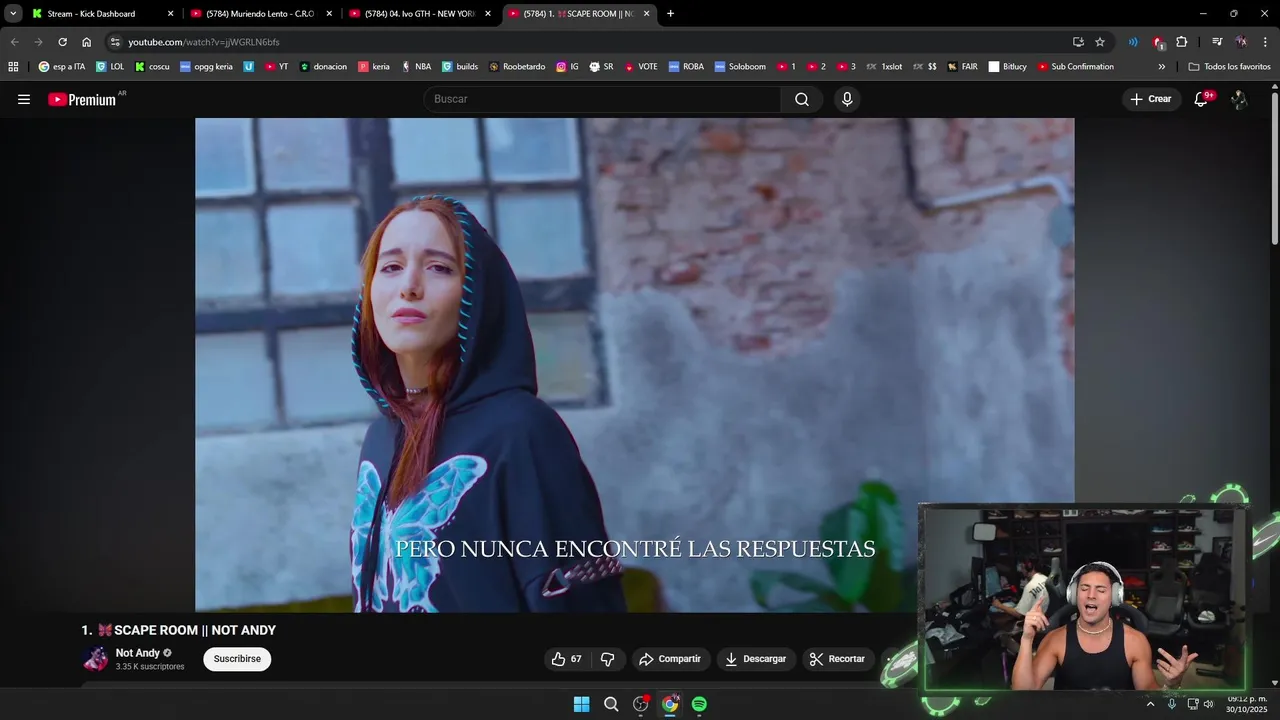Viewport: 1280px width, 720px height.
Task: Open the builds bookmark
Action: click(x=460, y=67)
